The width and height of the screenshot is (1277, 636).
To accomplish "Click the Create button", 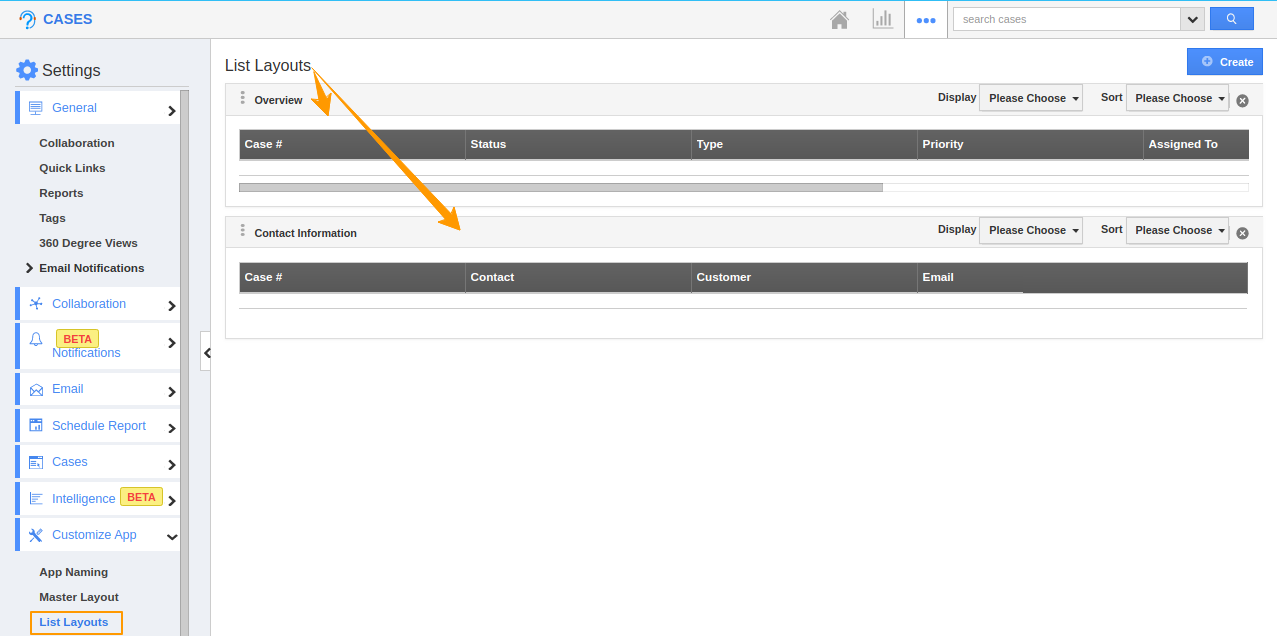I will pos(1225,62).
